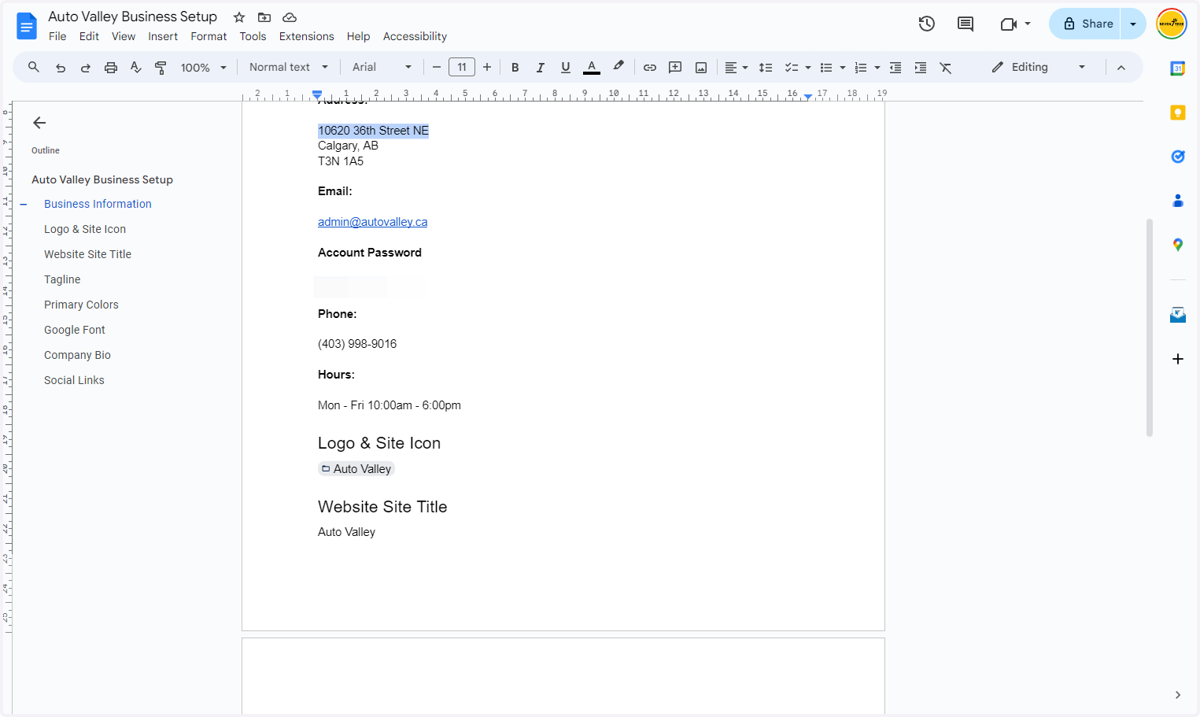Open Google Calendar side panel
Image resolution: width=1200 pixels, height=717 pixels.
pos(1178,68)
